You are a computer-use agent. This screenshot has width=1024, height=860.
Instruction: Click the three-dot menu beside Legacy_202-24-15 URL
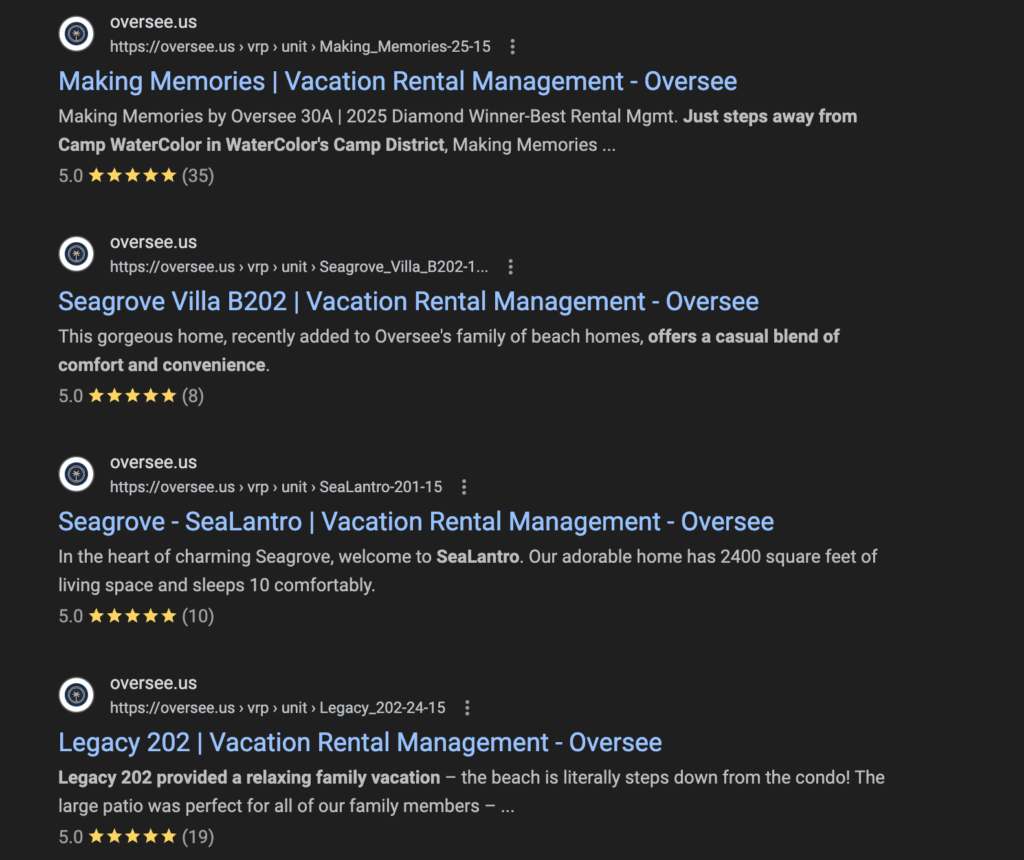[468, 707]
